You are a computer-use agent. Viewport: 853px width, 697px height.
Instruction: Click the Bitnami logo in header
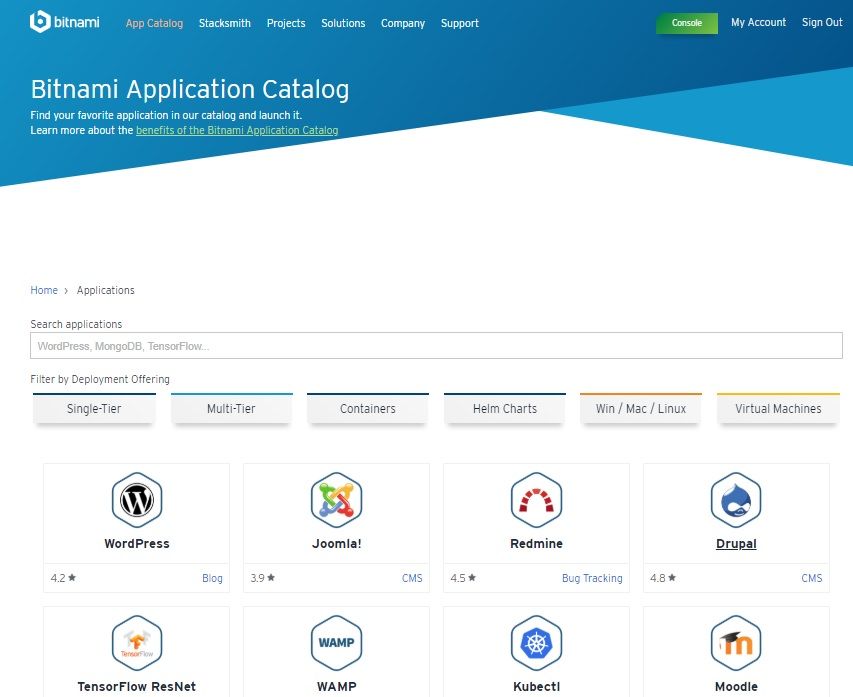tap(65, 21)
